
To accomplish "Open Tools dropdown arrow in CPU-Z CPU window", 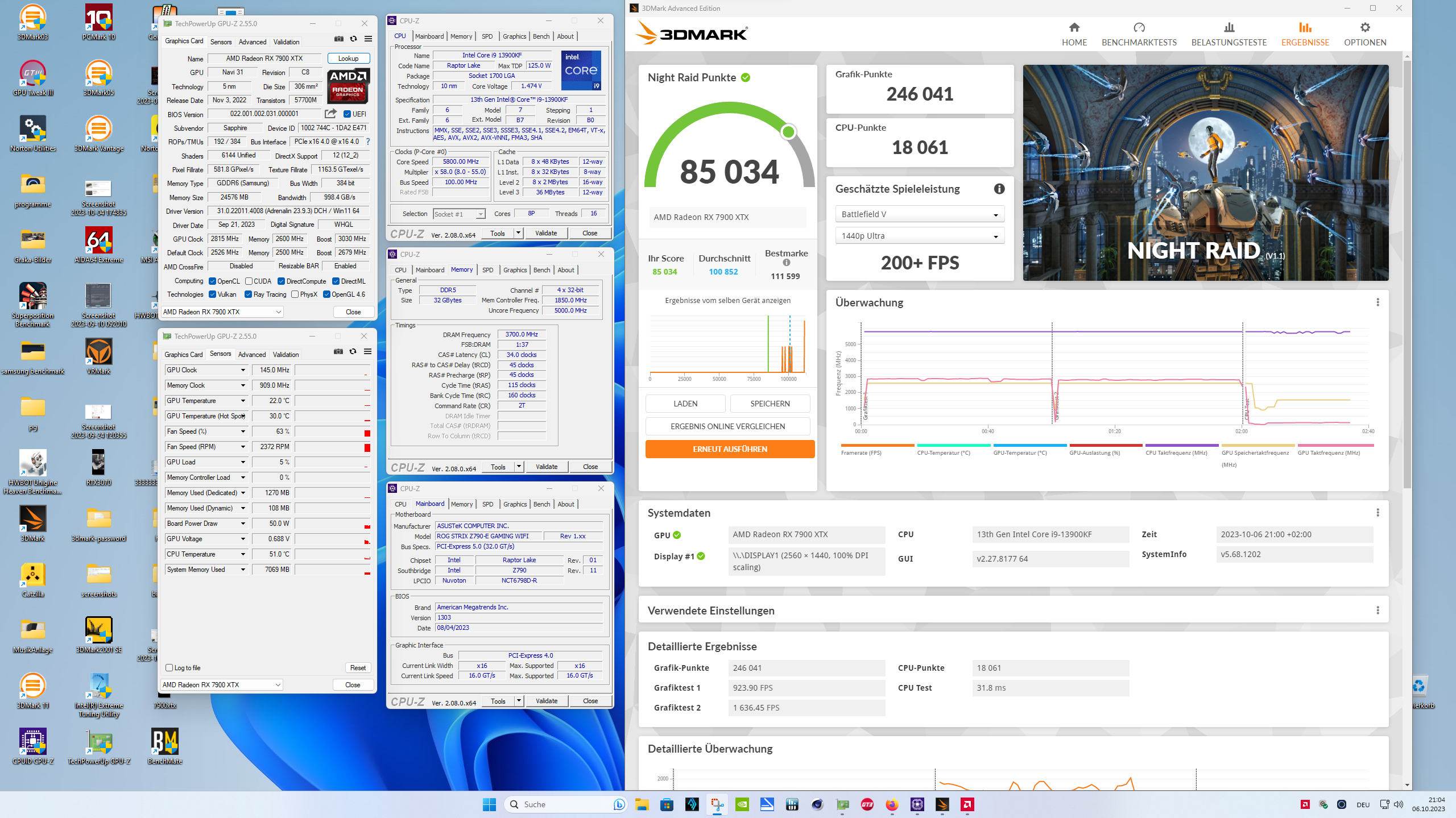I will point(518,233).
